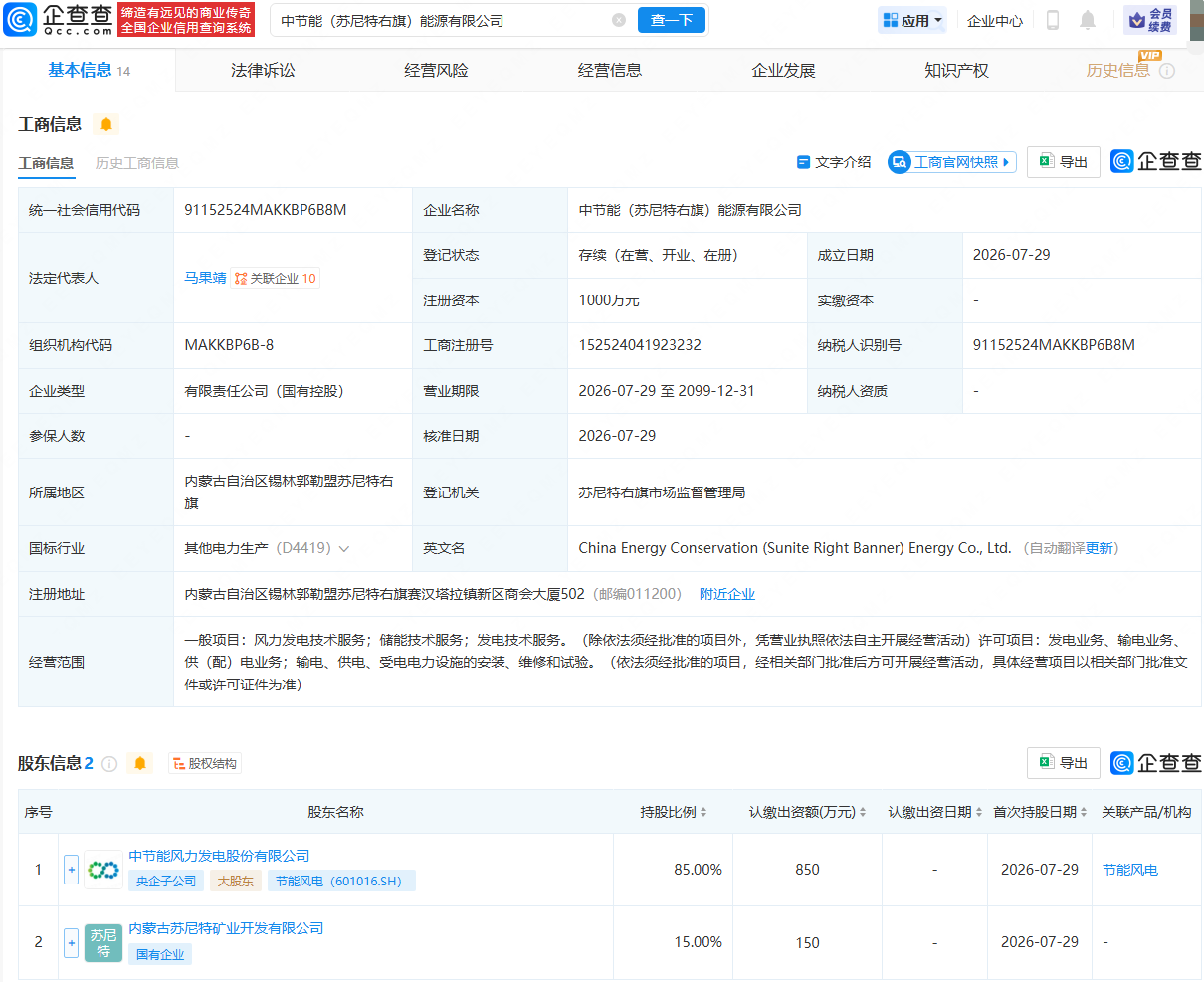Click 中节能风力发电 company logo thumbnail
This screenshot has height=982, width=1204.
click(103, 870)
